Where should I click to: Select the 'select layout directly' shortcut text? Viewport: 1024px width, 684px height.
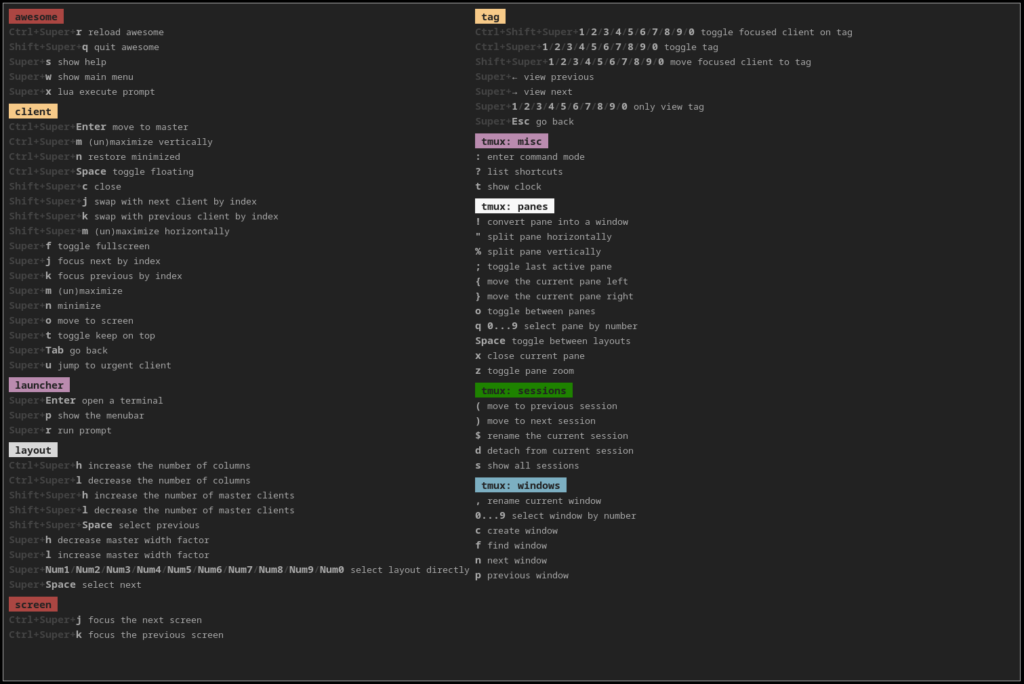(x=409, y=570)
